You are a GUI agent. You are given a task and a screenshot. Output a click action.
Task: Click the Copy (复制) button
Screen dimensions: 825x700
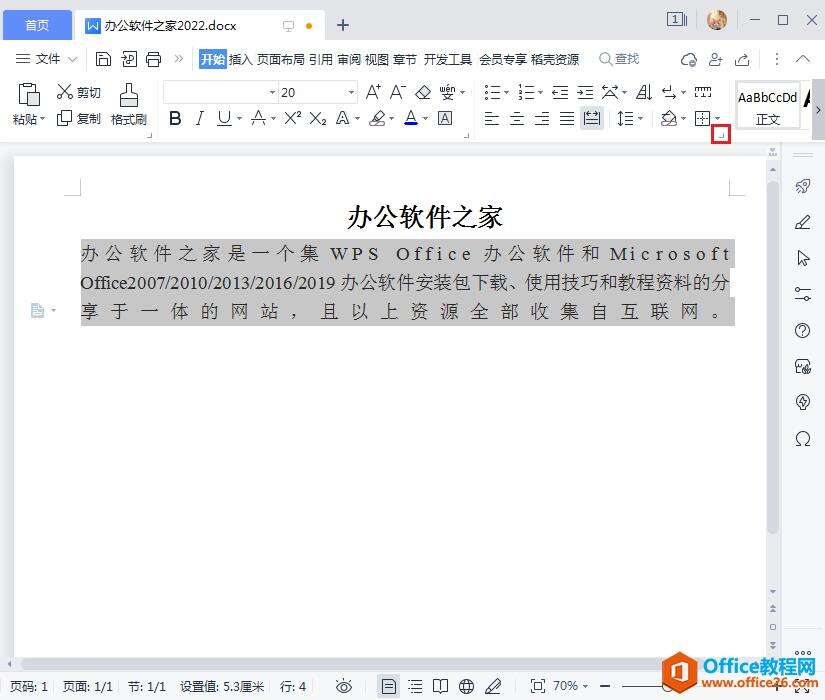click(78, 118)
